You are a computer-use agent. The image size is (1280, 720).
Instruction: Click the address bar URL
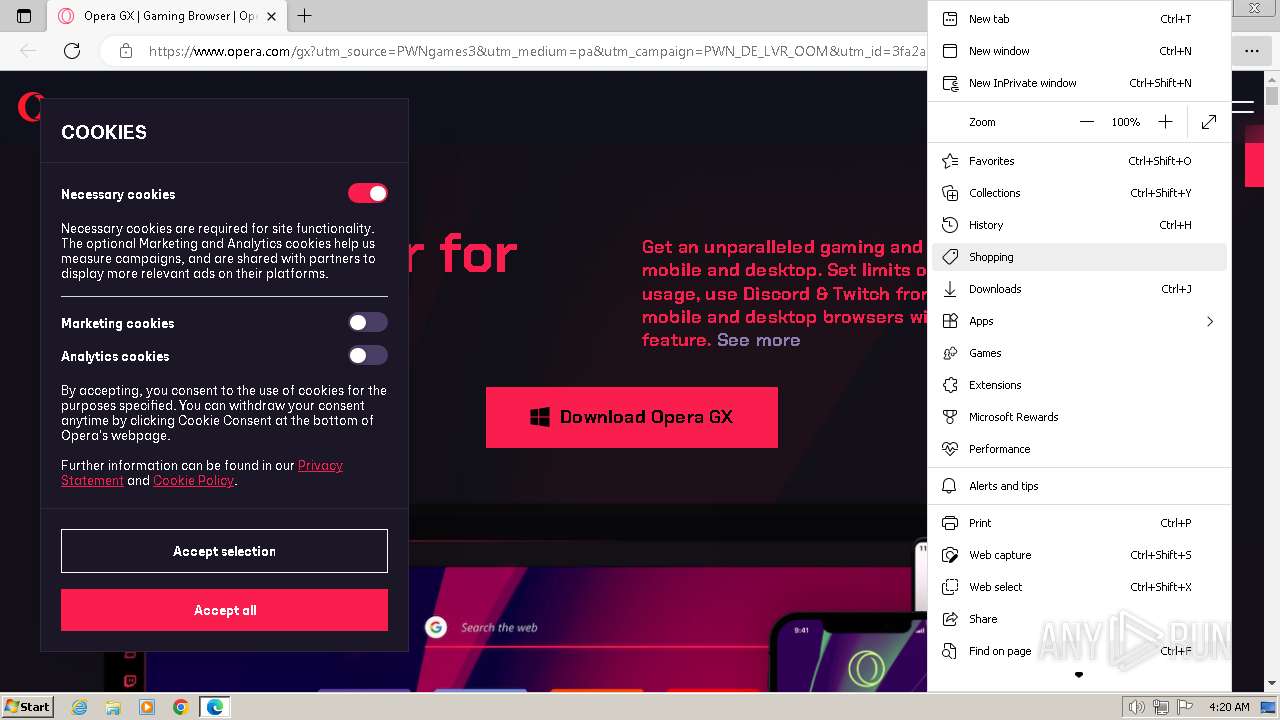pyautogui.click(x=538, y=51)
